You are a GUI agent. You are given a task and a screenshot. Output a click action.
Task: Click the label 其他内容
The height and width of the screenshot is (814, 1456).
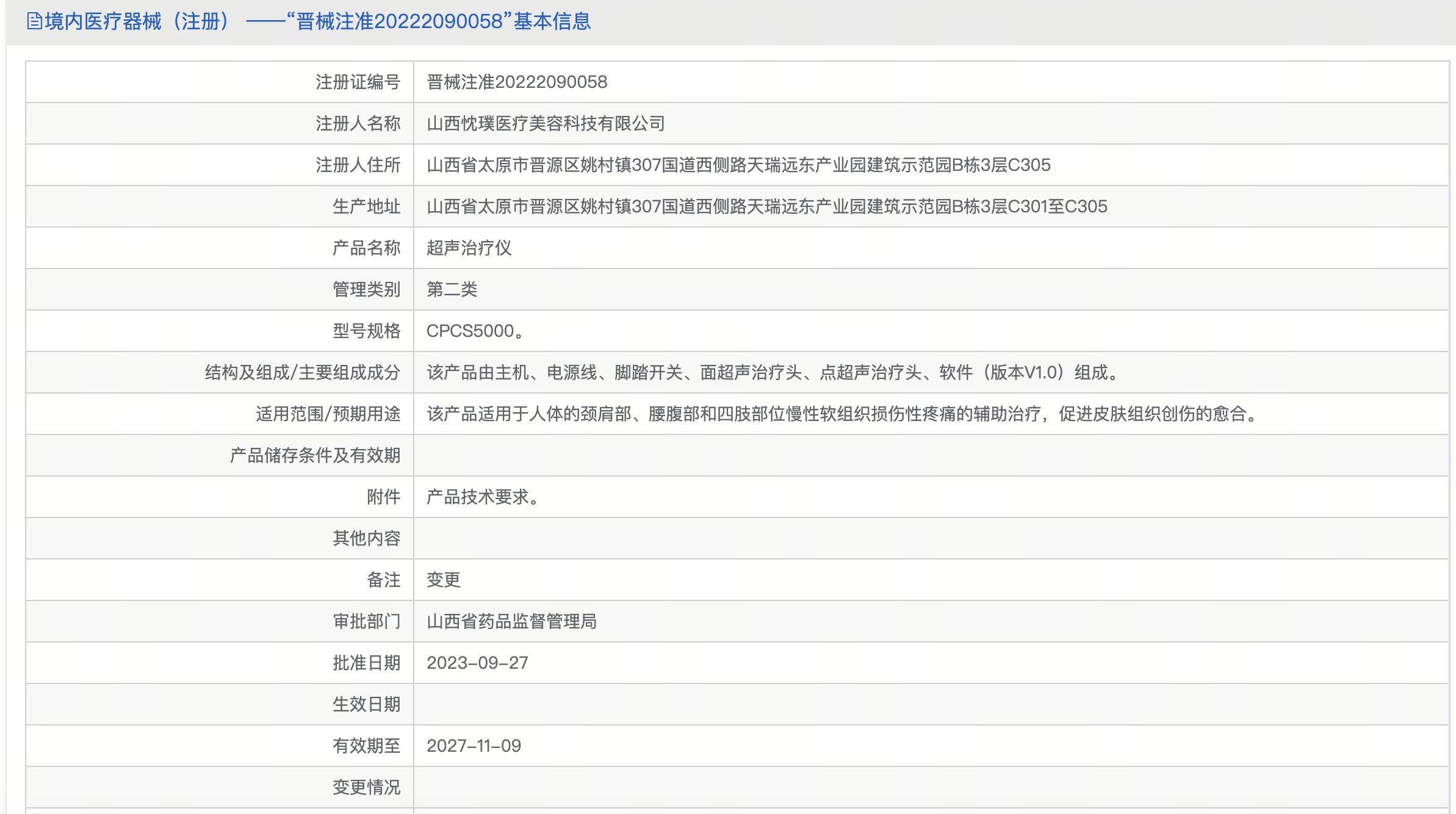(x=366, y=538)
